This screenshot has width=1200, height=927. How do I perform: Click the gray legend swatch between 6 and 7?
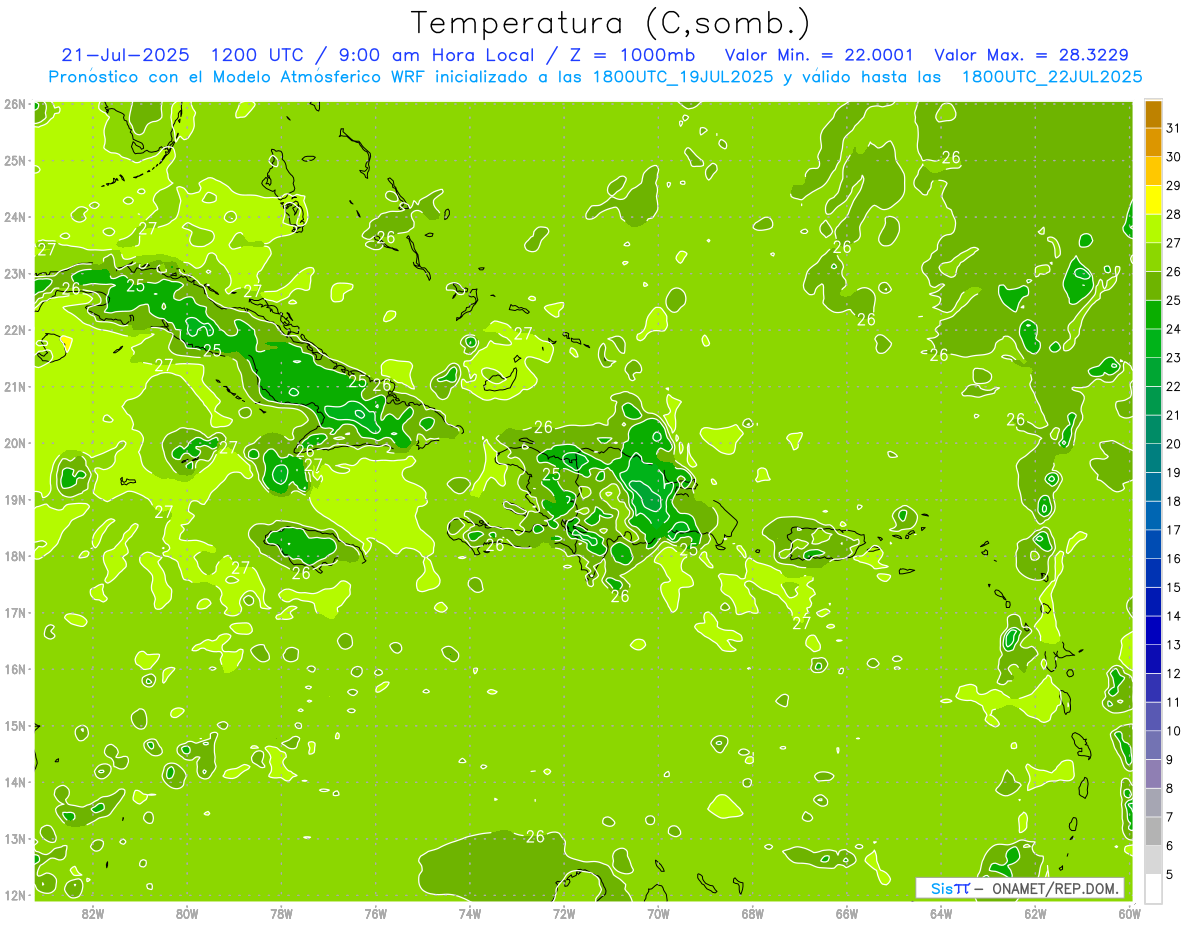pyautogui.click(x=1153, y=831)
